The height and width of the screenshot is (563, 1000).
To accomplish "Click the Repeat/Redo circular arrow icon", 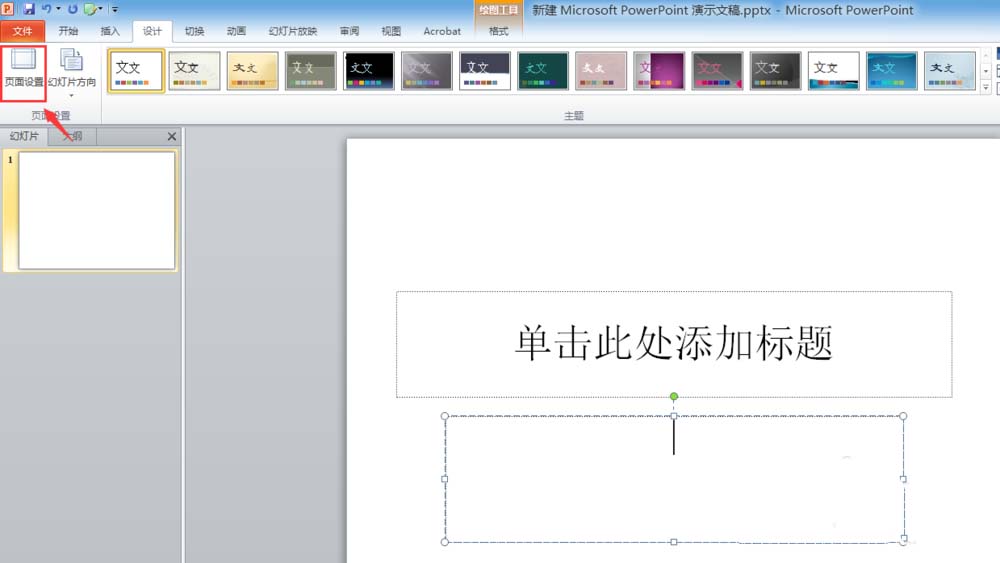I will (x=72, y=9).
